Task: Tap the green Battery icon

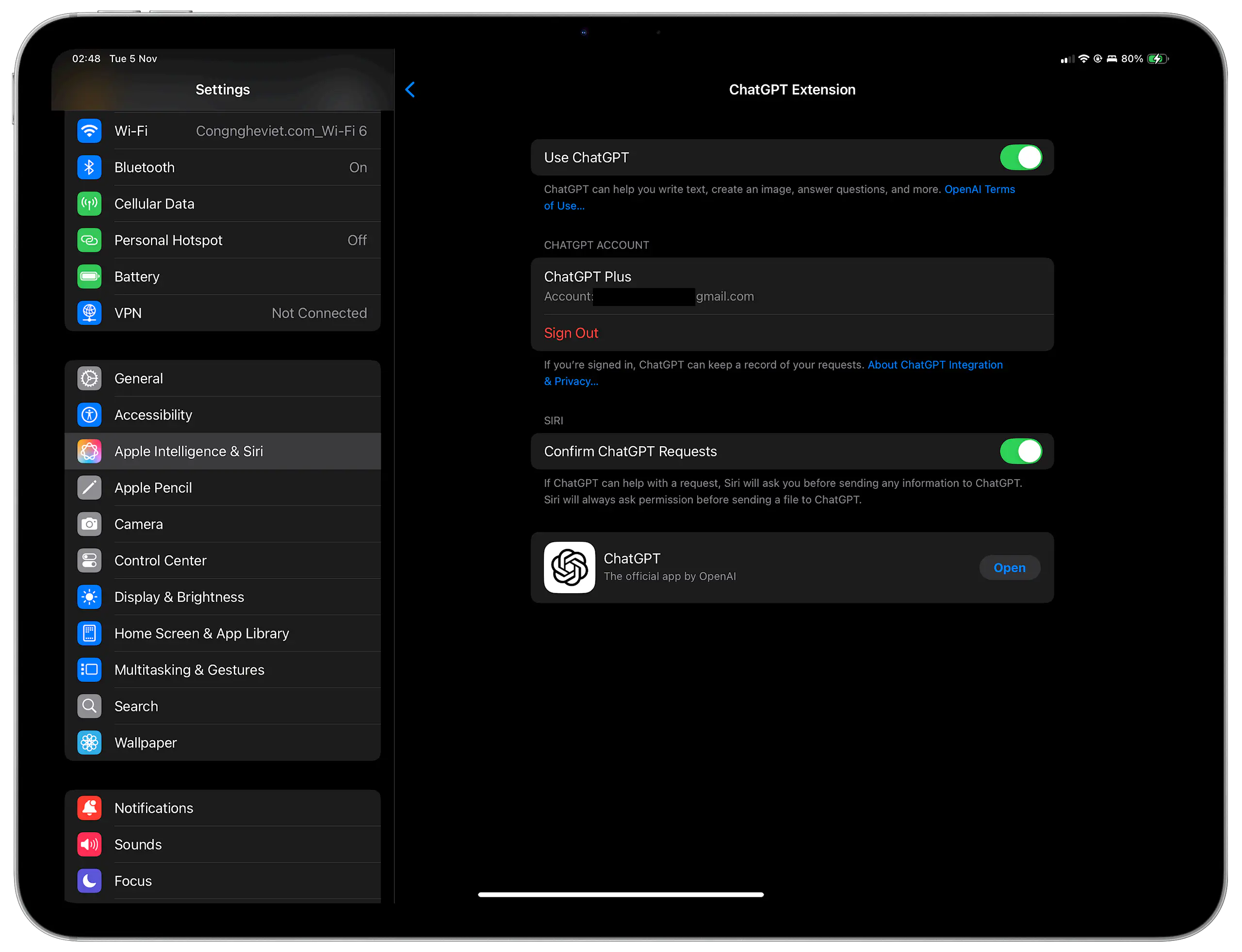Action: 89,276
